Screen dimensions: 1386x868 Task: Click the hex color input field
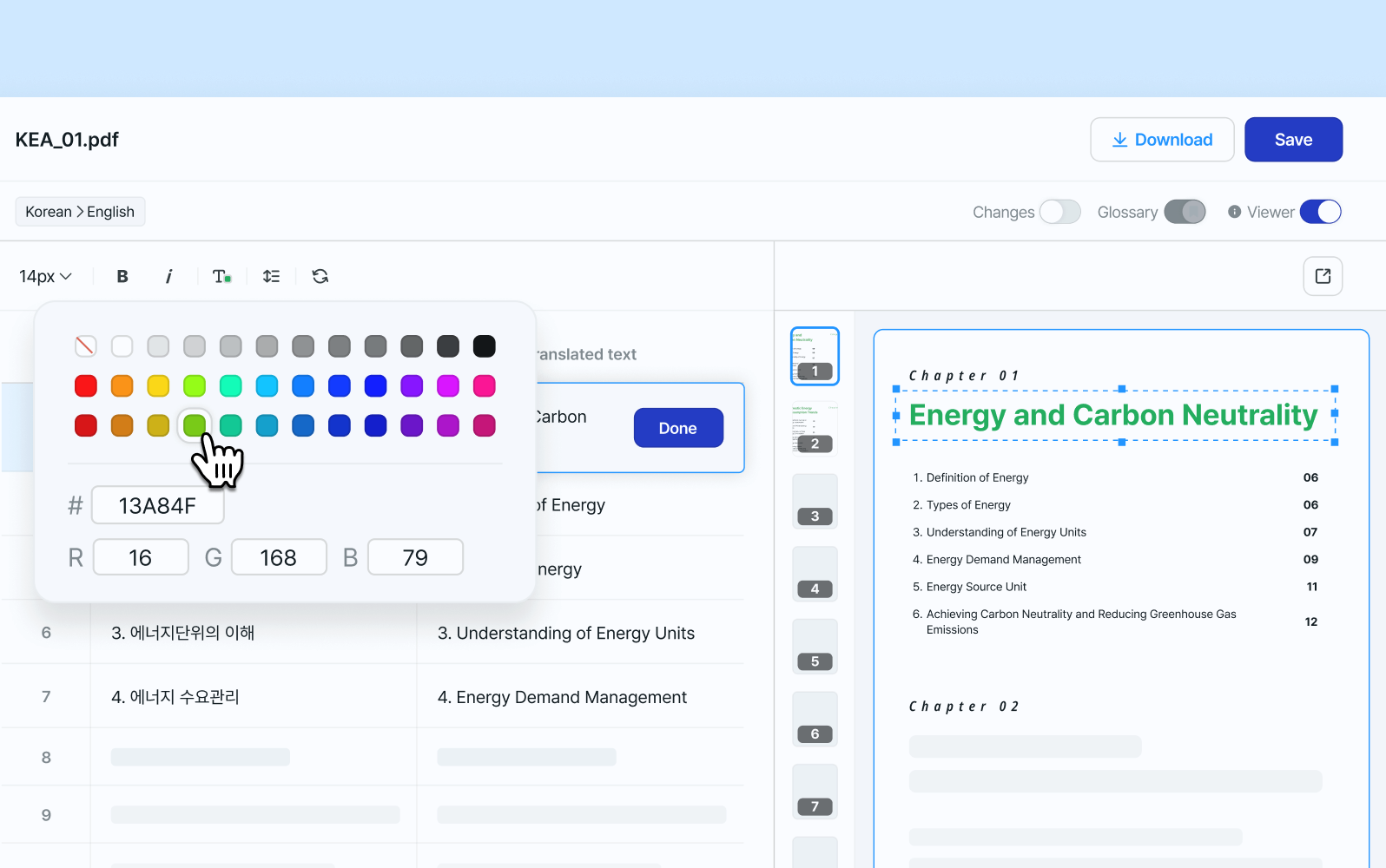pos(157,505)
